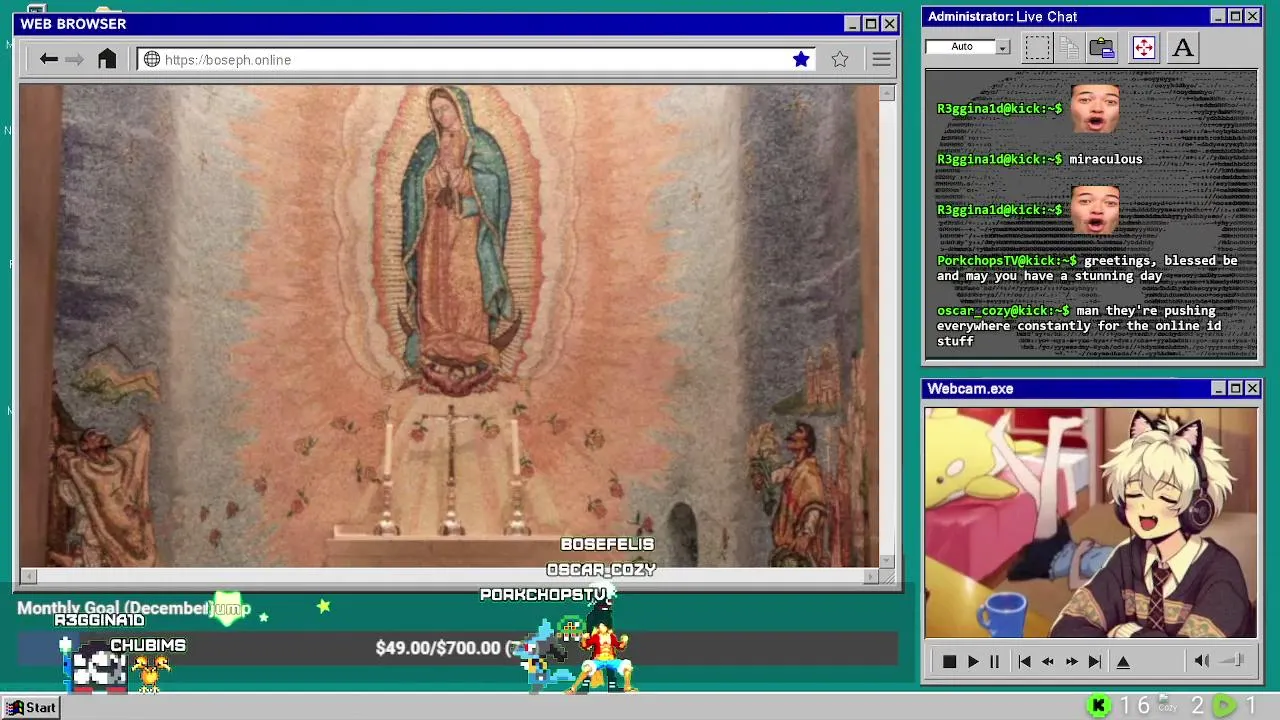Click the Paste icon in Live Chat toolbar

point(1102,47)
